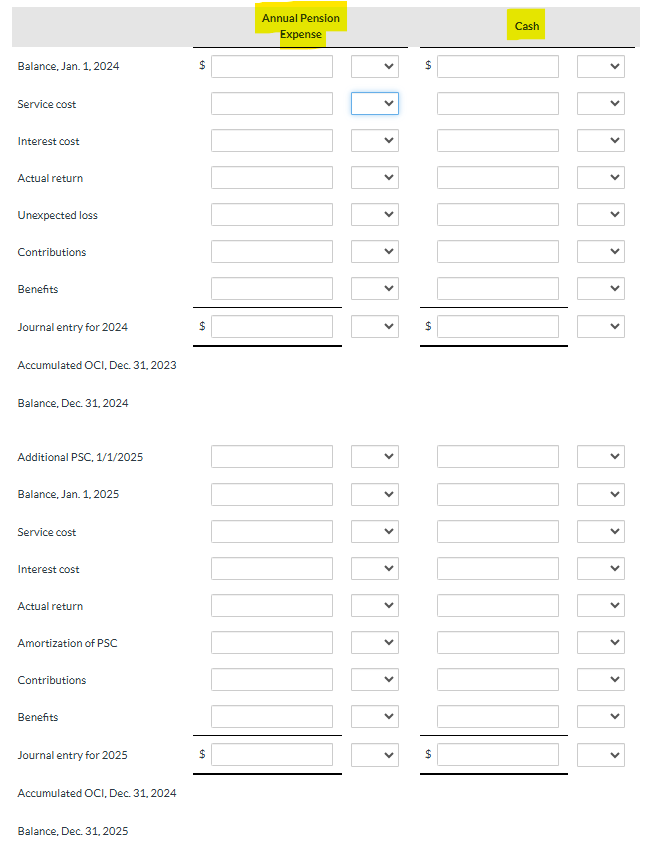The height and width of the screenshot is (844, 651).
Task: Click Cash field for 2024 Actual return
Action: (x=498, y=178)
